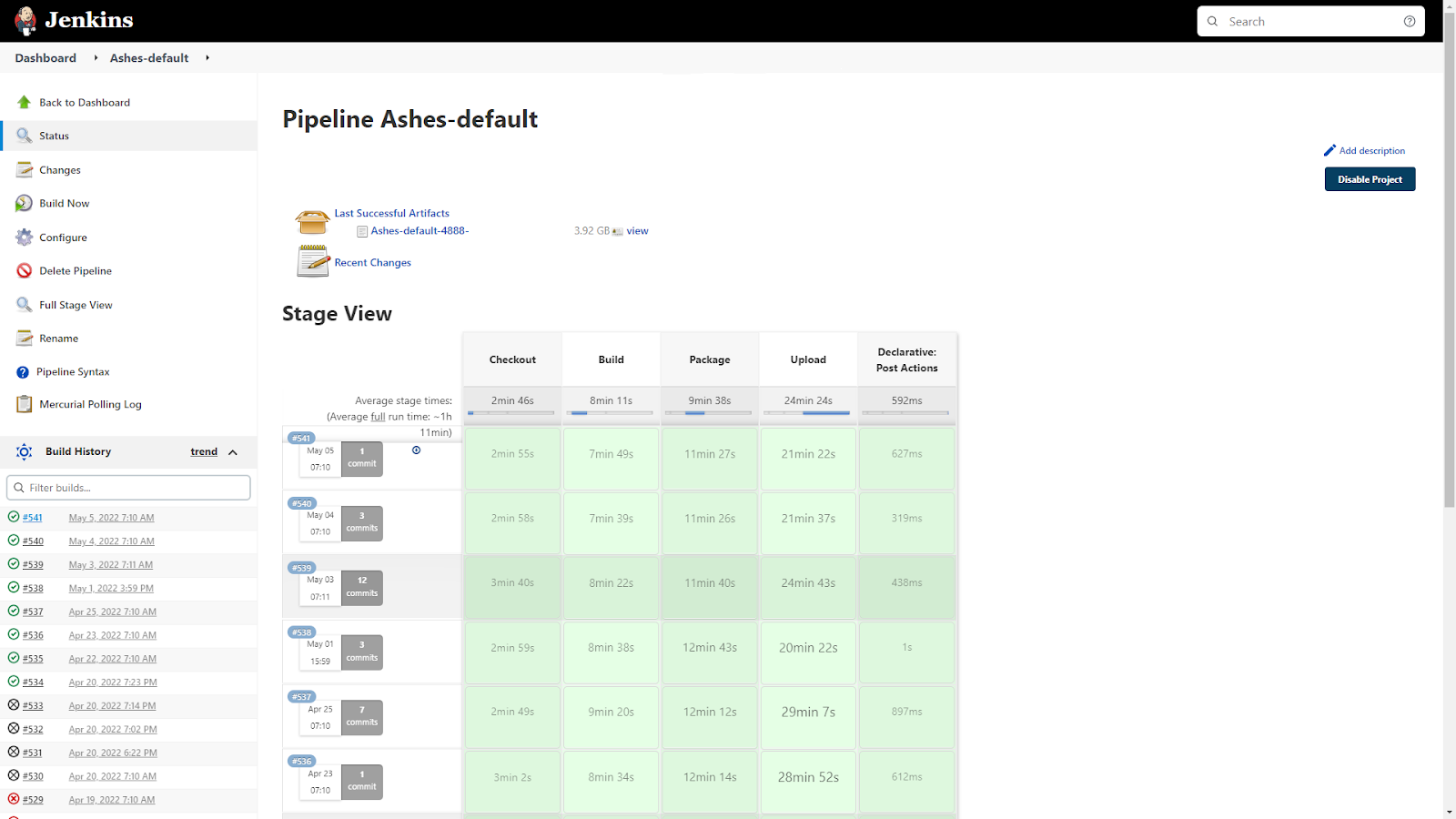Click the small circular icon beside build #541 row

click(416, 450)
